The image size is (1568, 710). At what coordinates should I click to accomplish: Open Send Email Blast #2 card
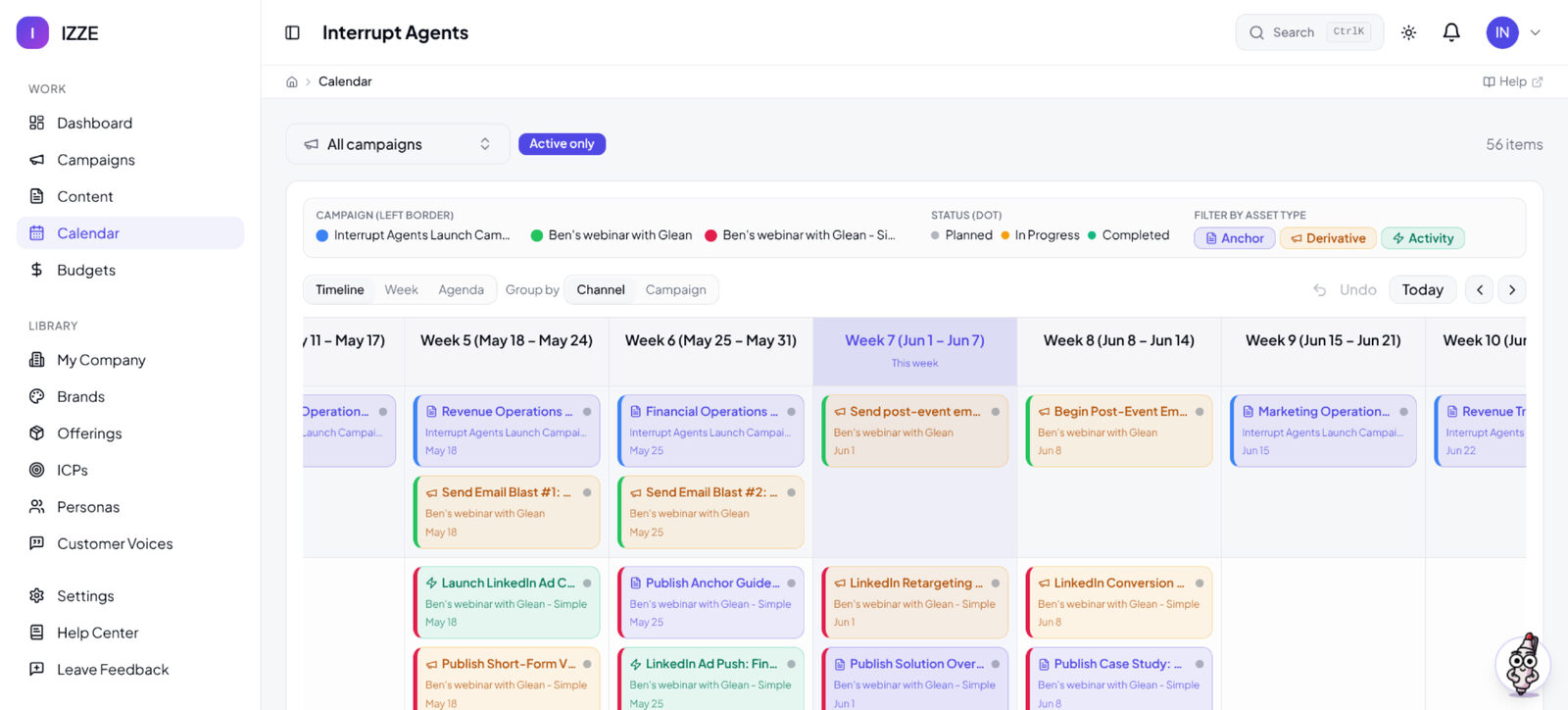(710, 512)
